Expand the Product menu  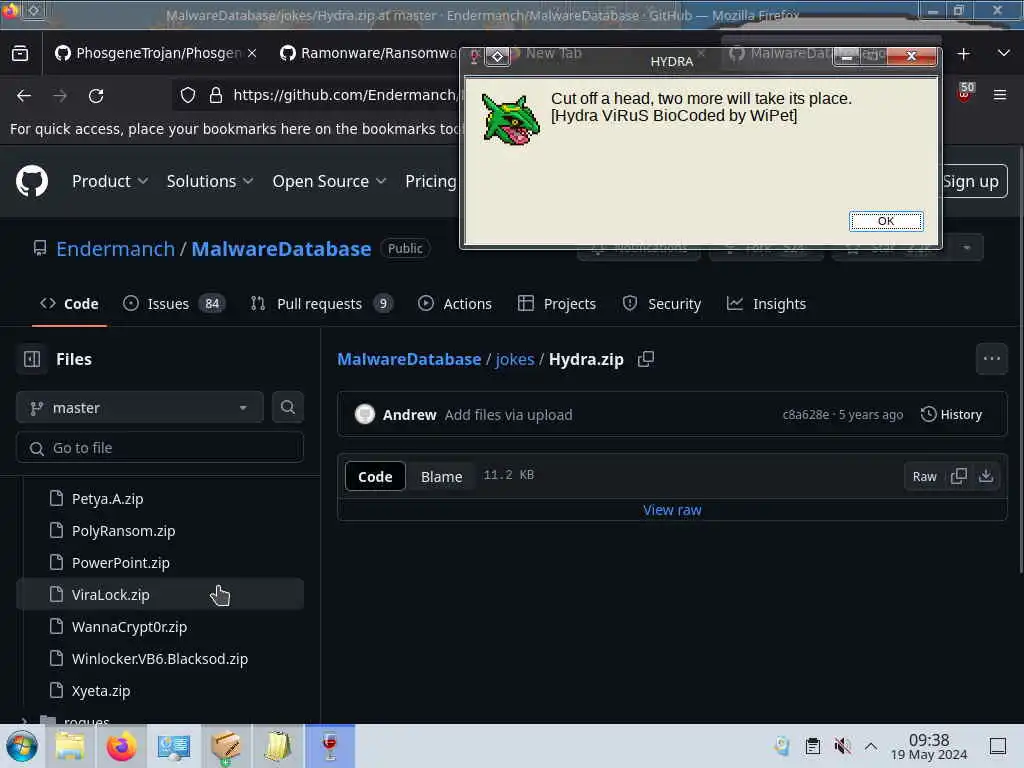[110, 181]
